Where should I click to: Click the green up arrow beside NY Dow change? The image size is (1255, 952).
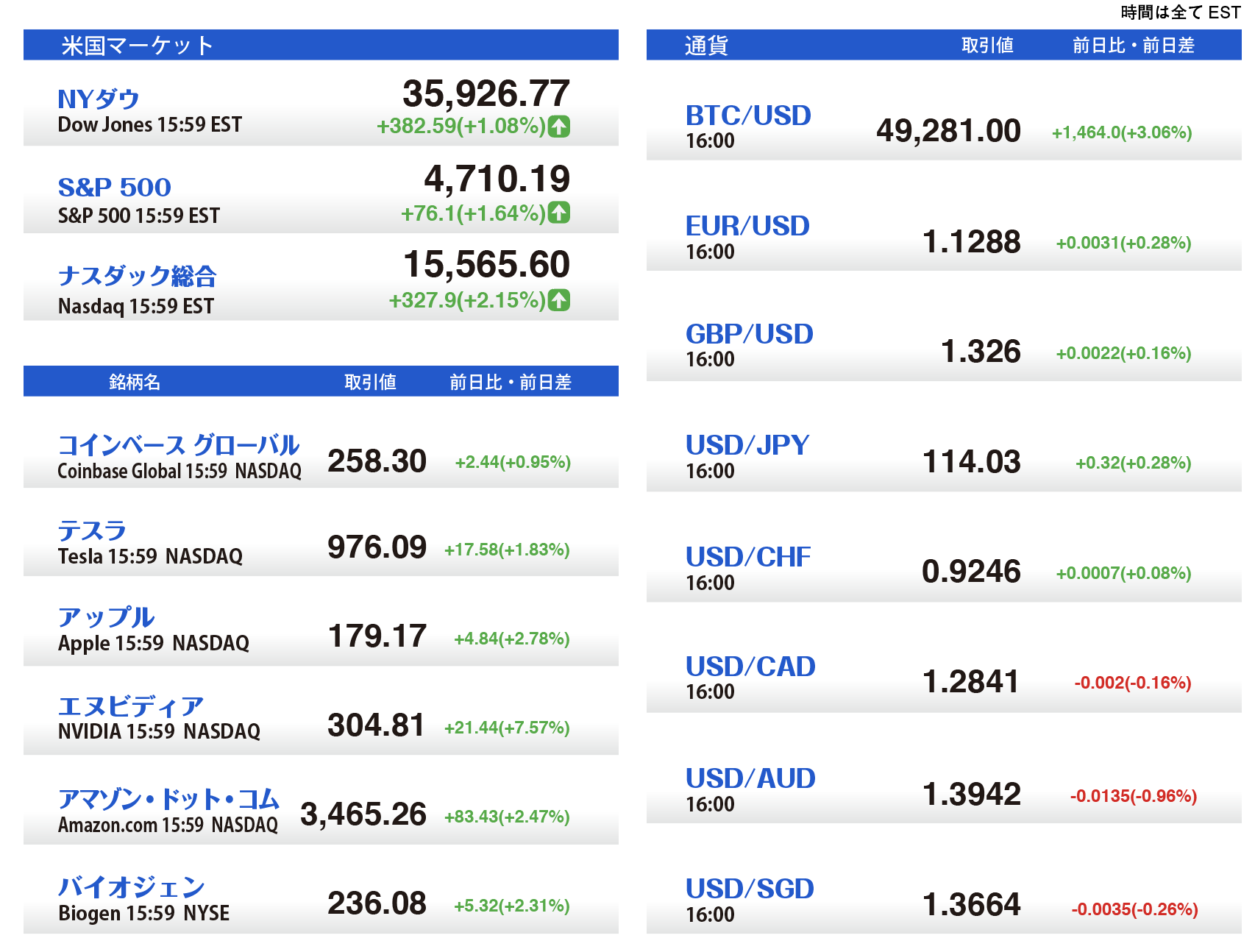pos(559,127)
